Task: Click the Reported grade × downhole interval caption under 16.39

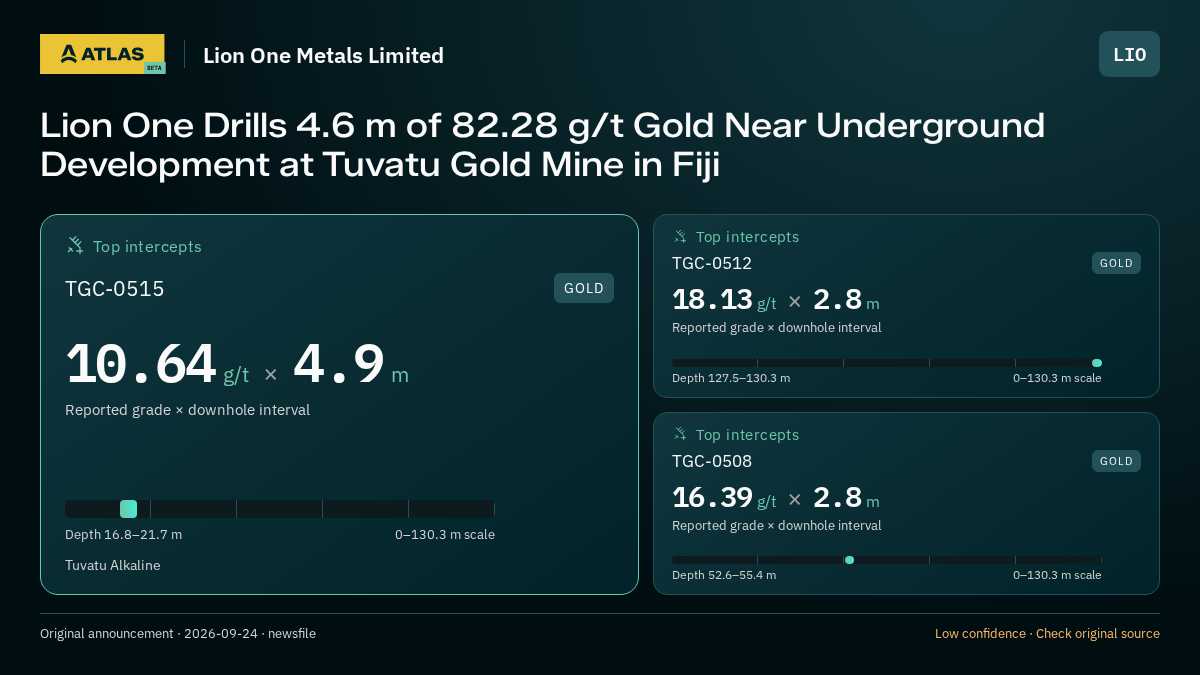Action: (x=776, y=525)
